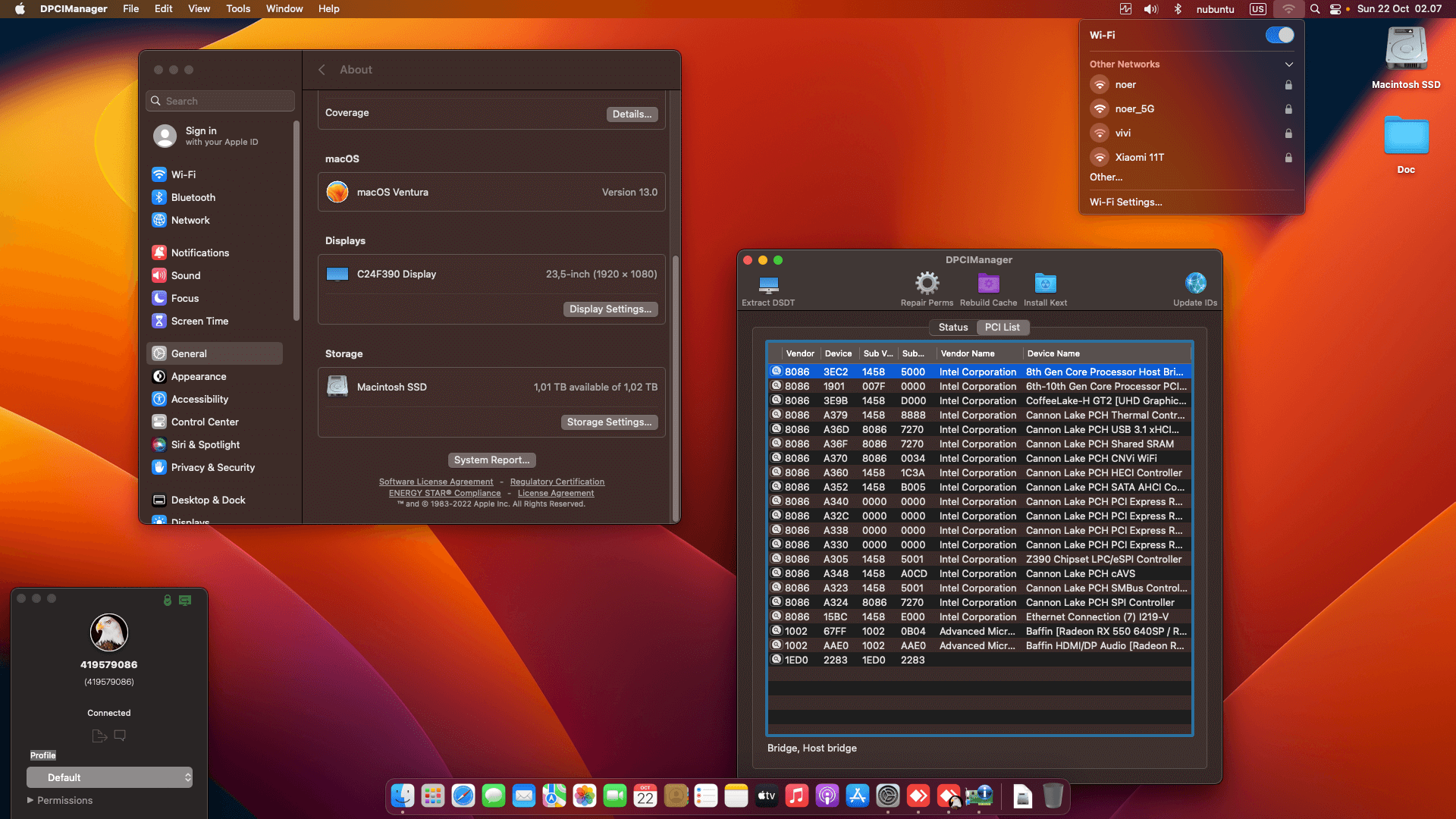Select the Cannon Lake PCH CNVi WiFi row
This screenshot has width=1456, height=819.
[980, 458]
